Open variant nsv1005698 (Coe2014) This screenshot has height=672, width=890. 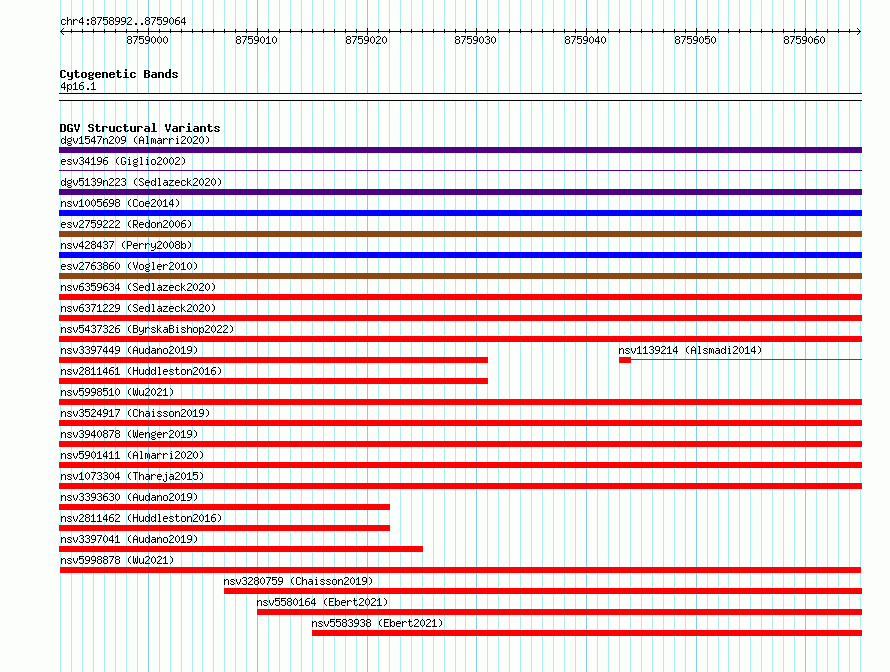120,203
